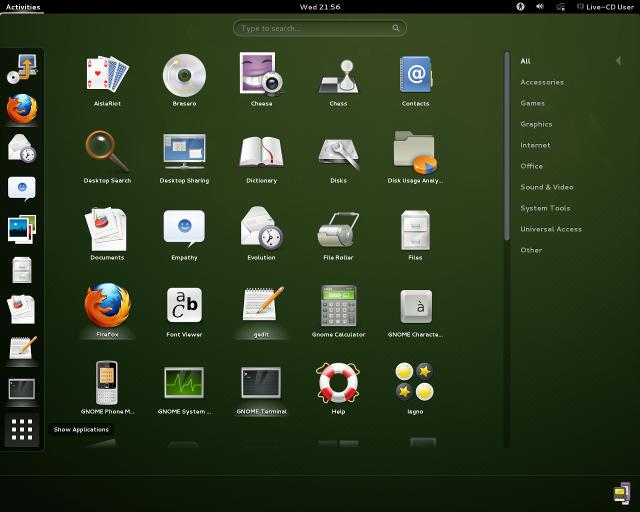This screenshot has height=512, width=640.
Task: Launch the Contacts application
Action: 415,80
